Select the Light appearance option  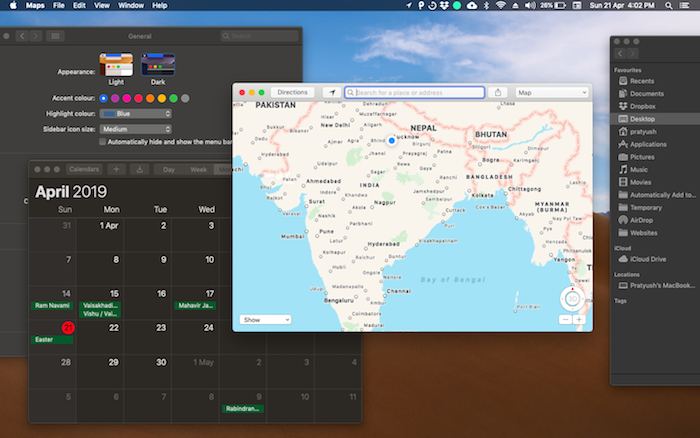click(116, 66)
